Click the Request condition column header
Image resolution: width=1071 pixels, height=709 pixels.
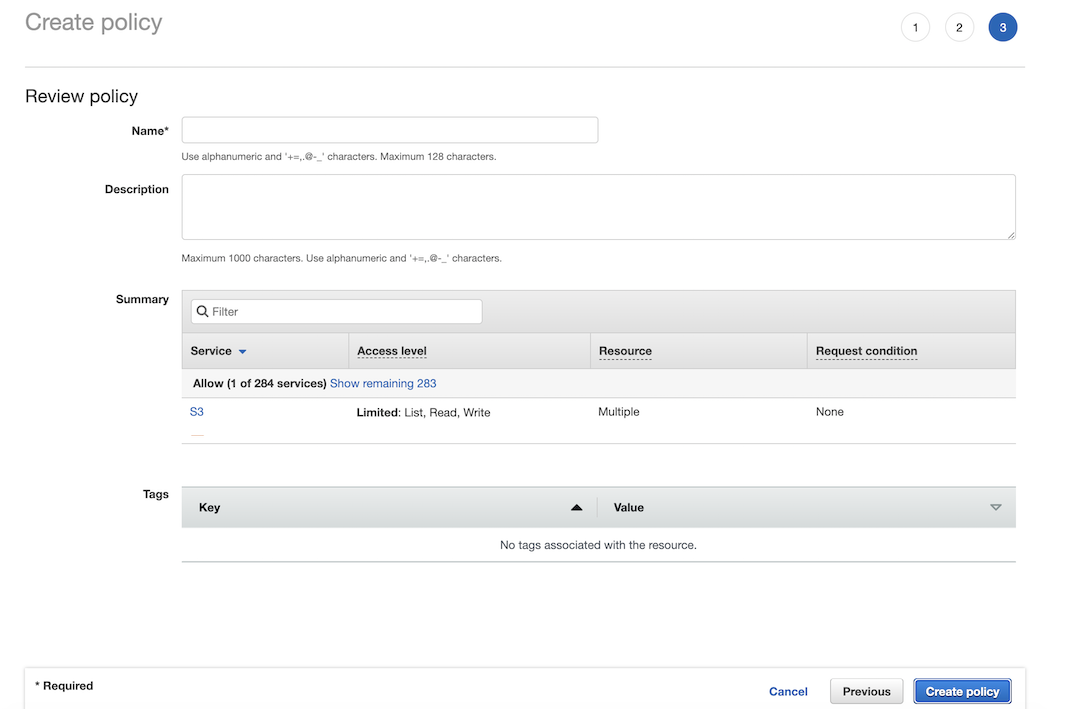tap(866, 351)
